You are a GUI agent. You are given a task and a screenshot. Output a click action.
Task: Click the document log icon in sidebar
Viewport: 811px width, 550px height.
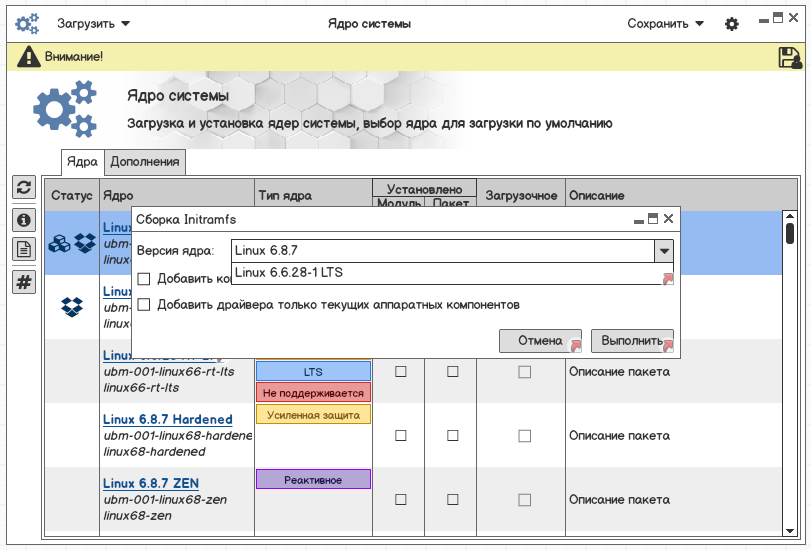pyautogui.click(x=24, y=250)
